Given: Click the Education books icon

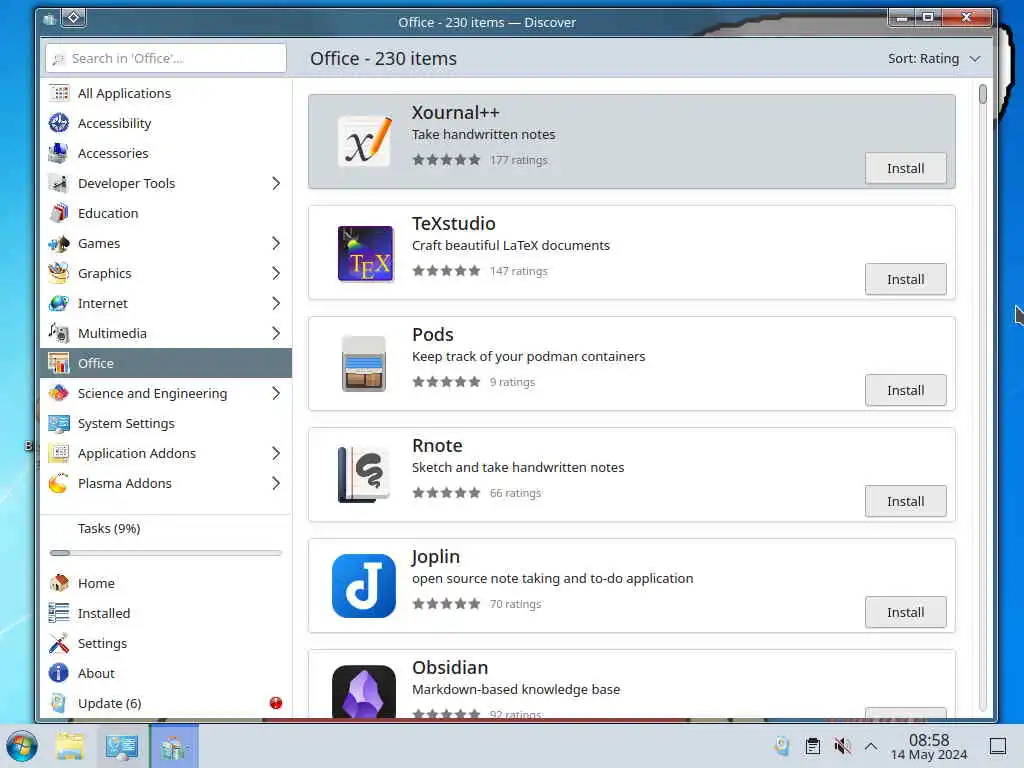Looking at the screenshot, I should (x=59, y=214).
